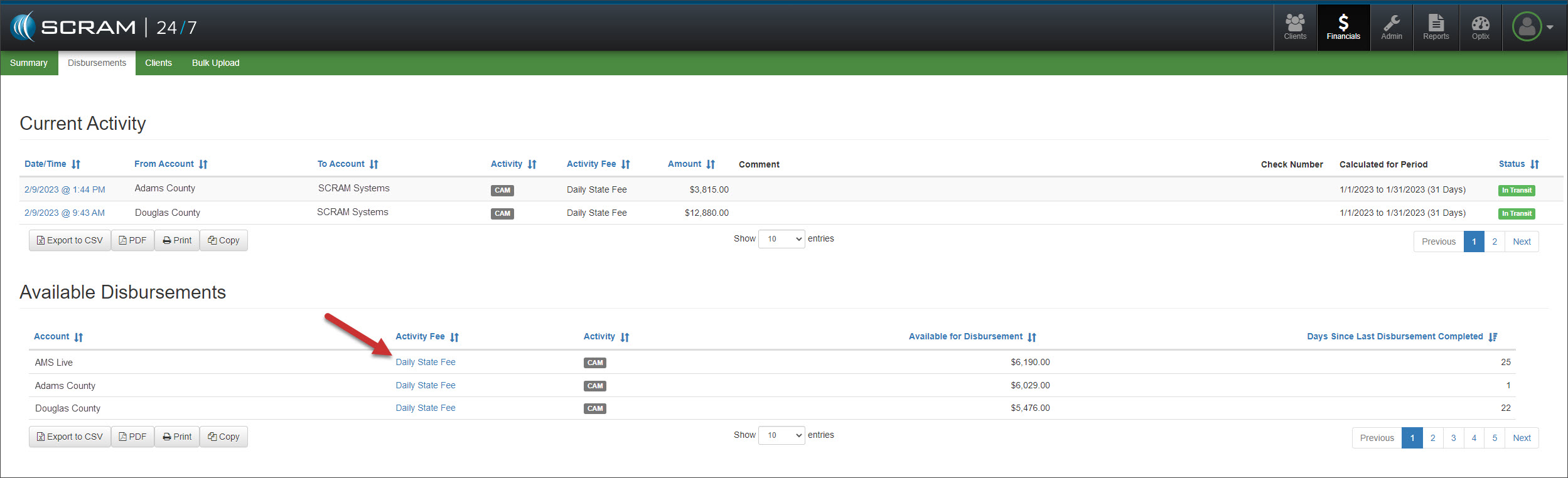
Task: Expand Available Disbursements show entries dropdown
Action: click(781, 435)
